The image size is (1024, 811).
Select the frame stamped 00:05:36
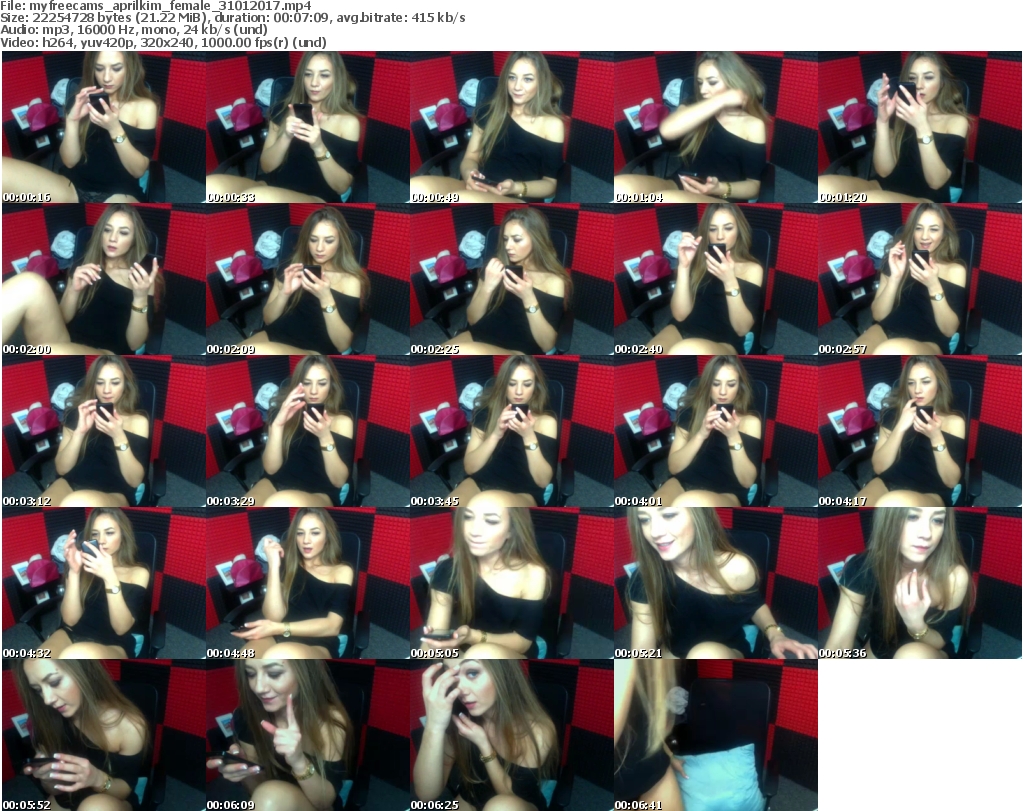pyautogui.click(x=920, y=583)
